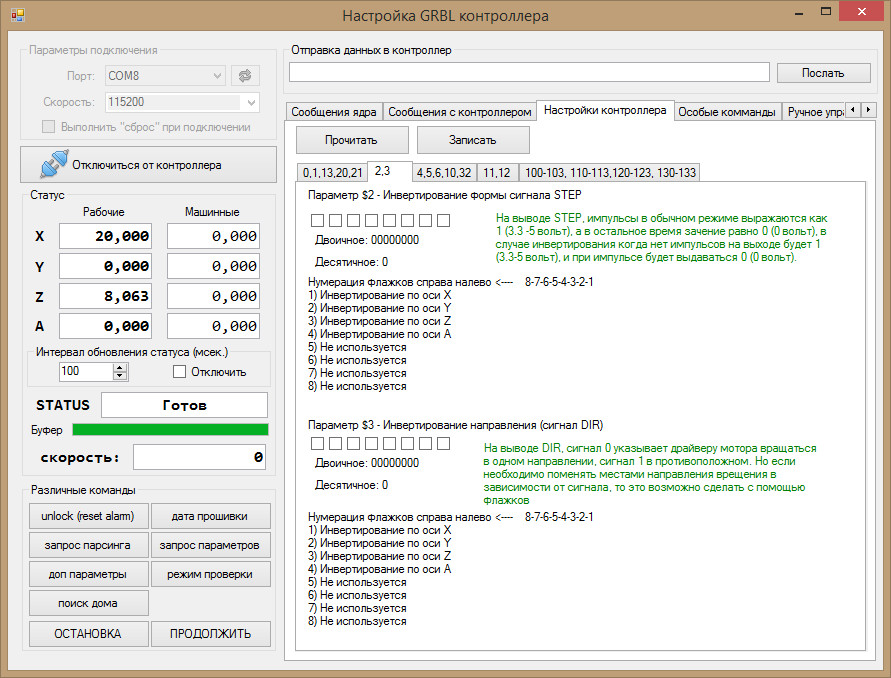Click the A machine coordinate field
This screenshot has height=678, width=891.
pyautogui.click(x=213, y=326)
